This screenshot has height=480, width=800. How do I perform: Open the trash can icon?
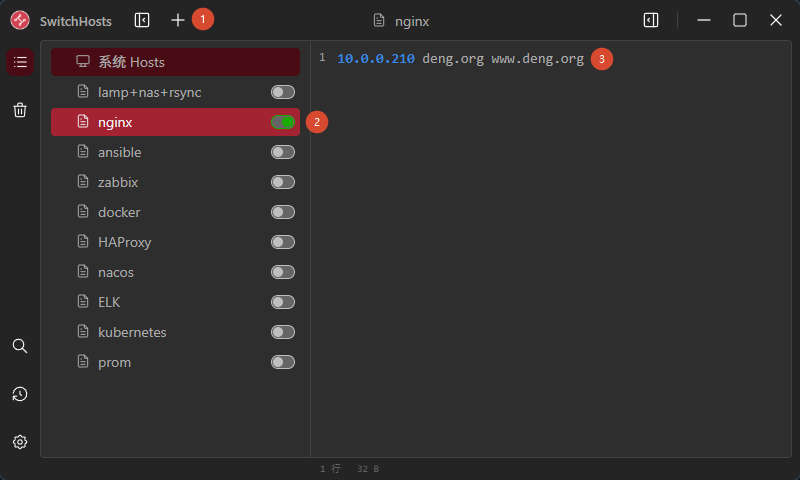pos(20,110)
